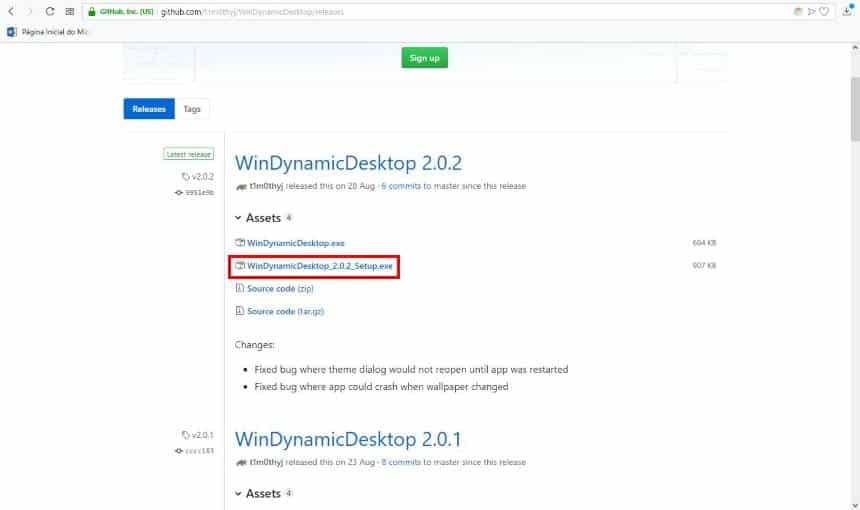Image resolution: width=860 pixels, height=510 pixels.
Task: Click the package icon beside WinDynamicDesktop.exe
Action: (240, 242)
